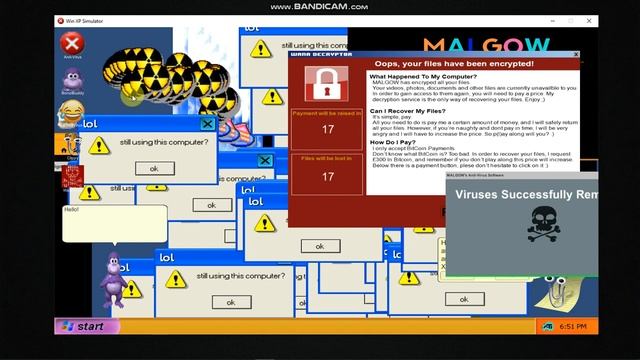
Task: Click warning icon in dialog beside Clippy
Action: point(409,278)
